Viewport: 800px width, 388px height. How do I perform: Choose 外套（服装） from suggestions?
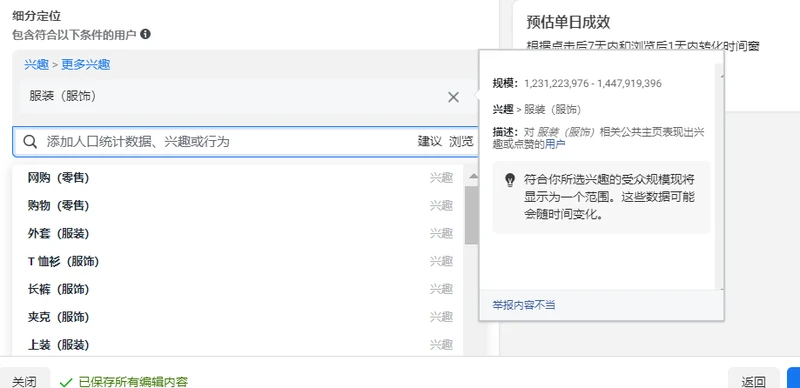238,234
